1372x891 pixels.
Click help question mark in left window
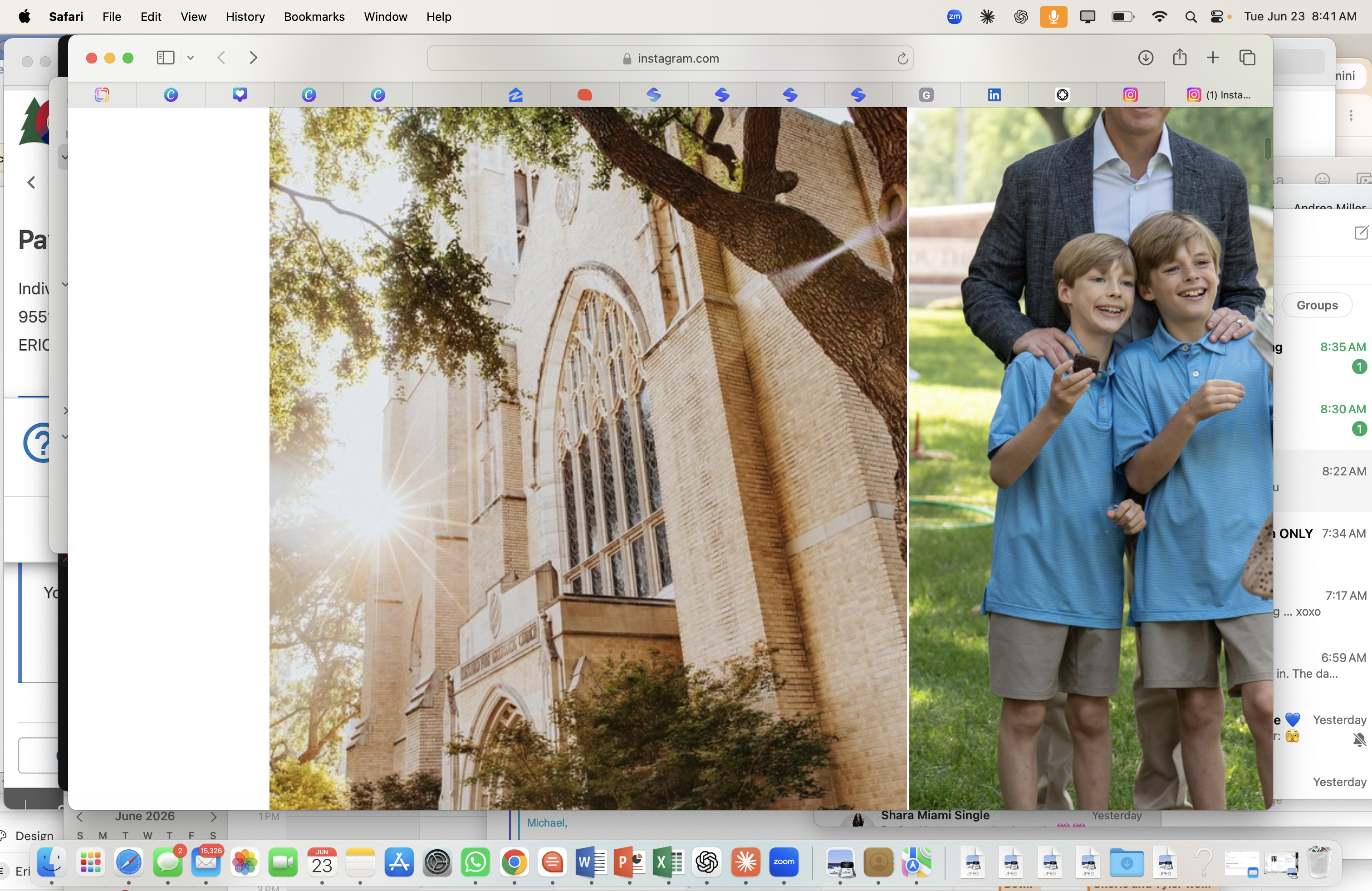36,442
